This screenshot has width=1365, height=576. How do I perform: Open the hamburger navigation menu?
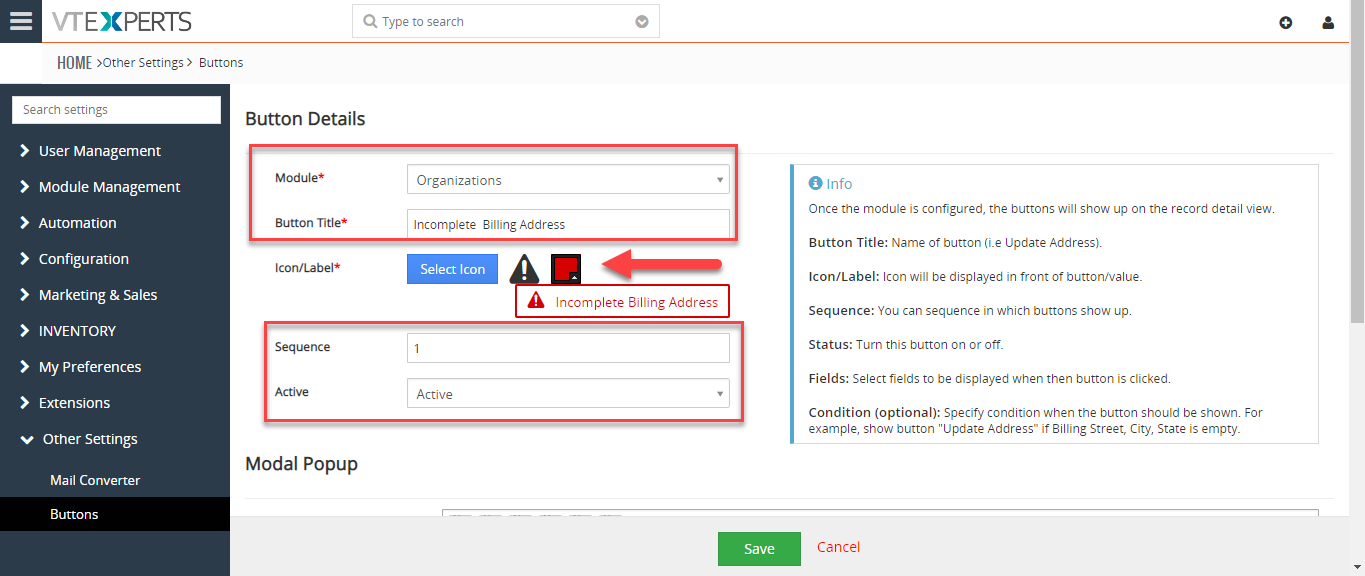tap(21, 21)
